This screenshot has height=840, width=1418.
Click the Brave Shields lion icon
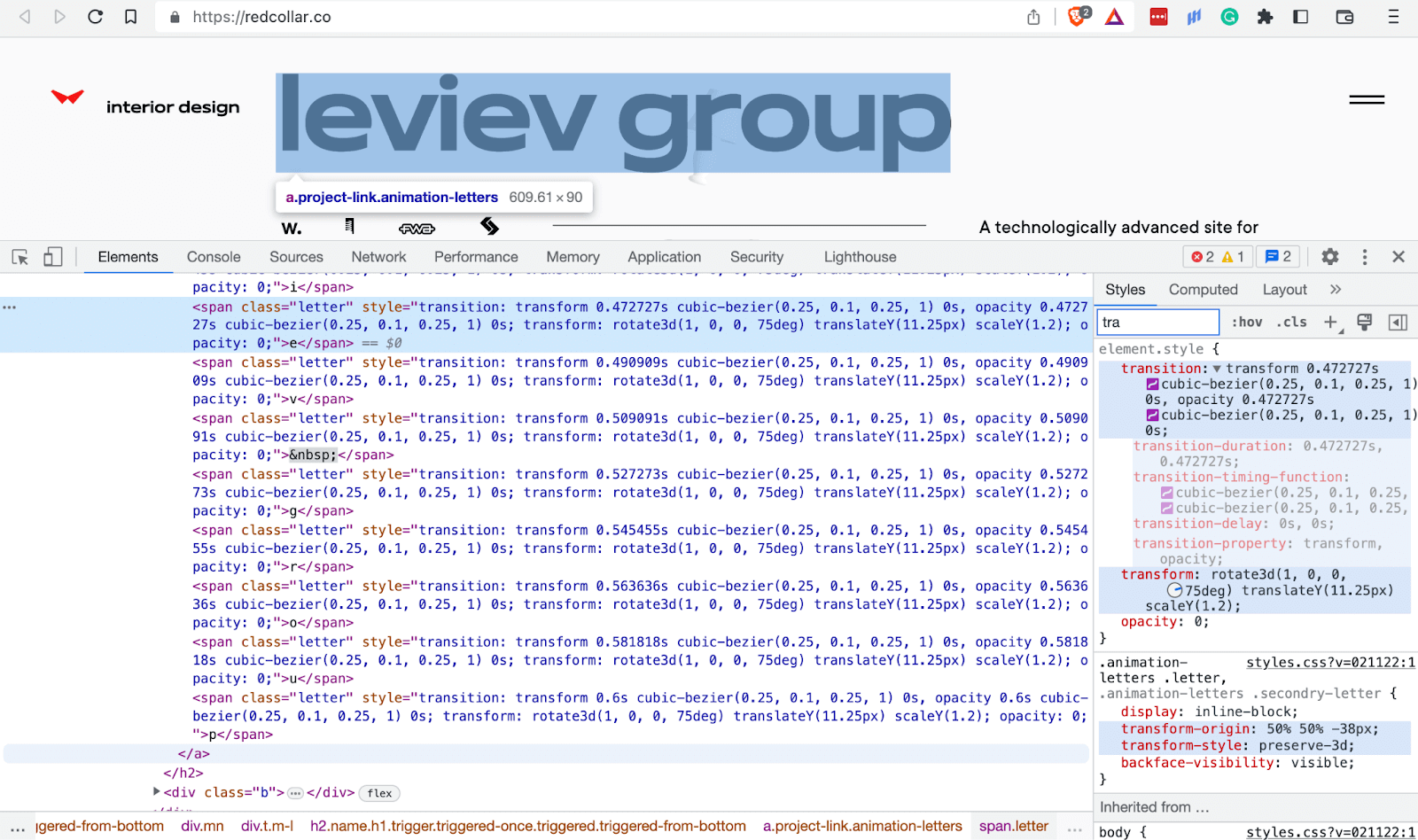tap(1077, 17)
